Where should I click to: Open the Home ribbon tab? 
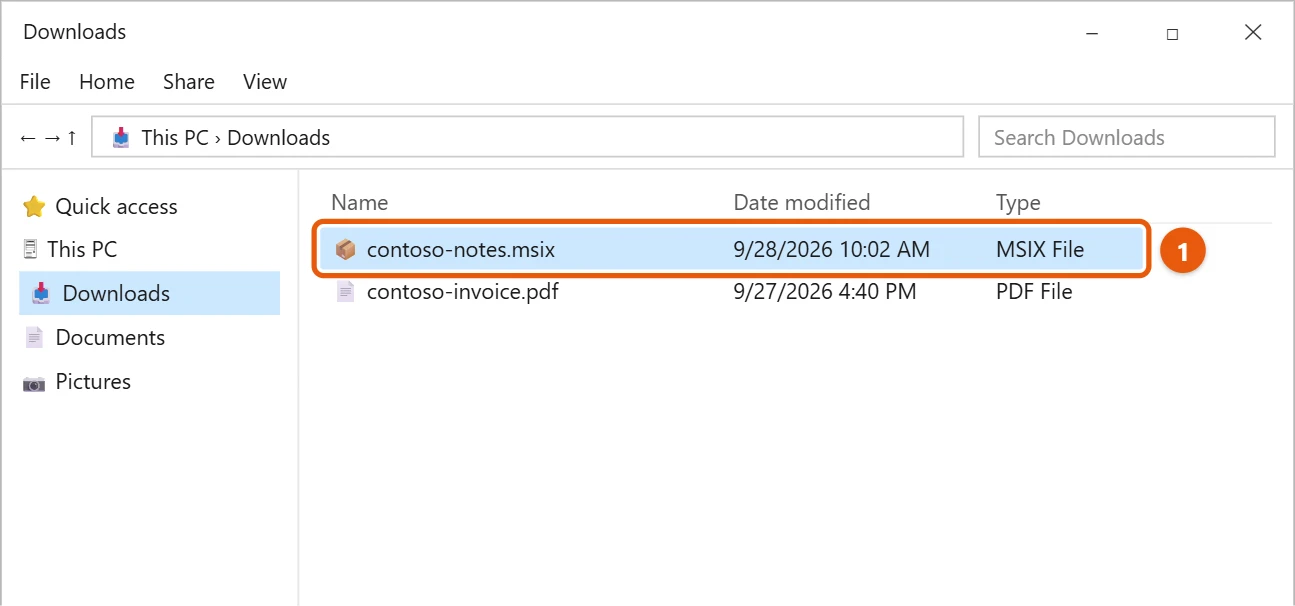coord(107,82)
